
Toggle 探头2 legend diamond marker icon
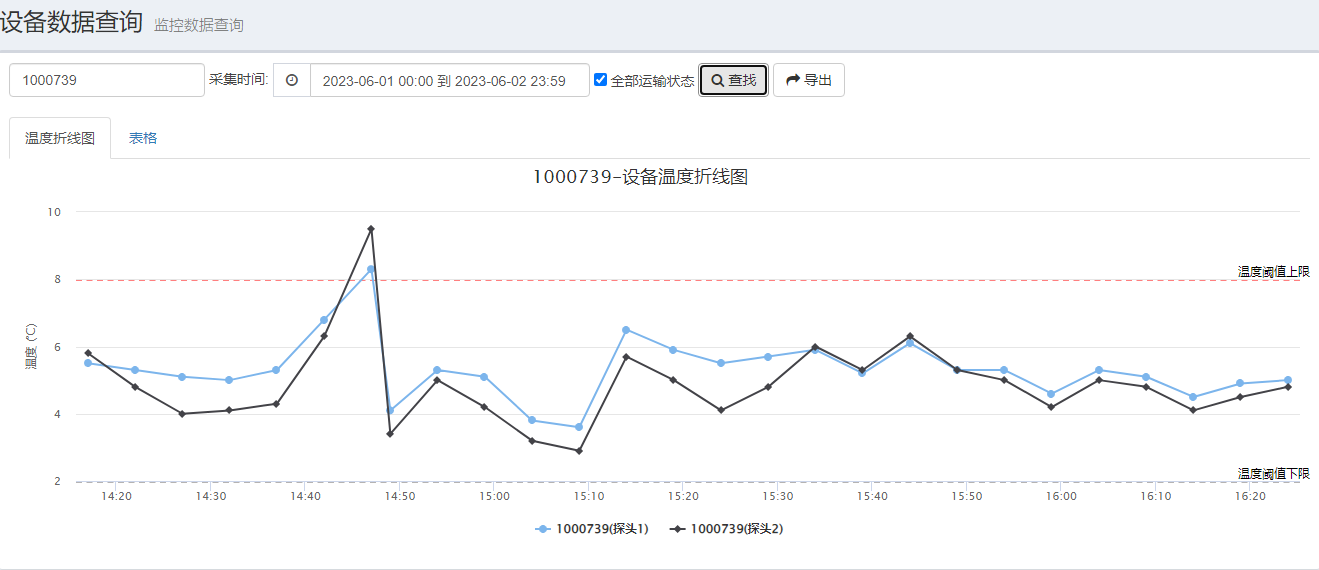pos(678,529)
